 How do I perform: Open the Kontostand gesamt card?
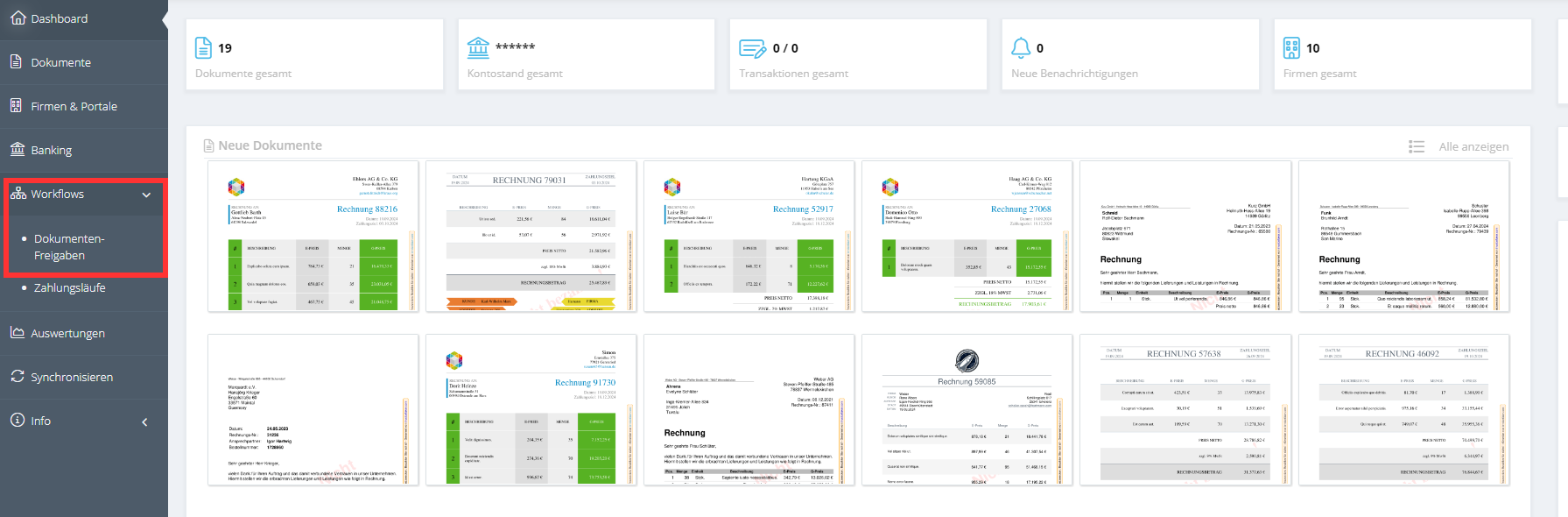click(x=587, y=54)
